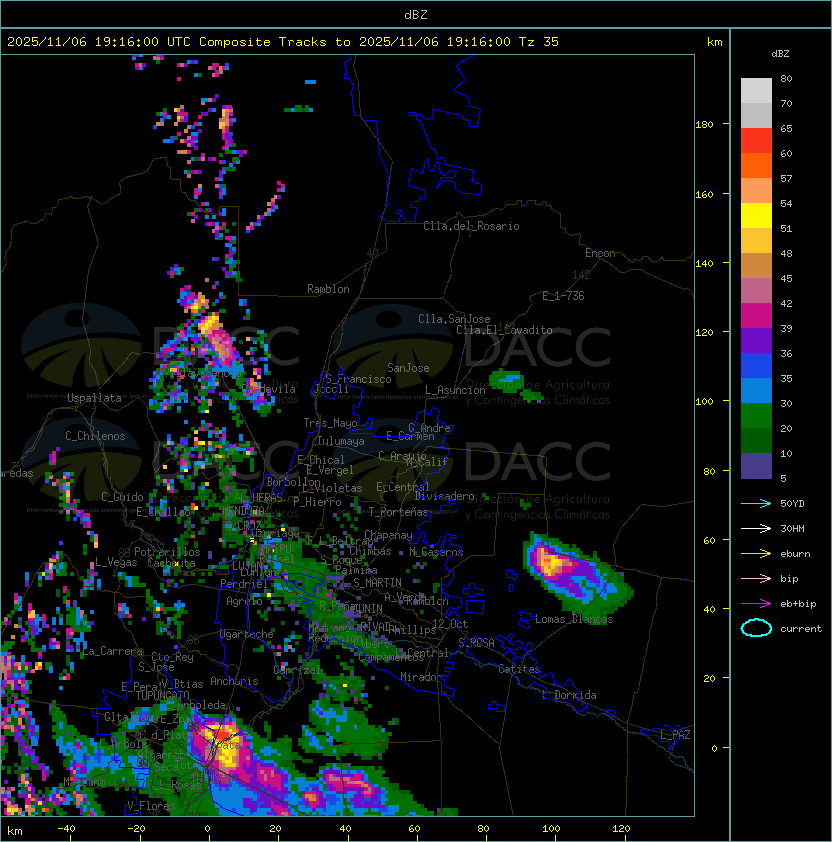Click the 'Encon' map label
The width and height of the screenshot is (832, 842).
click(x=600, y=253)
